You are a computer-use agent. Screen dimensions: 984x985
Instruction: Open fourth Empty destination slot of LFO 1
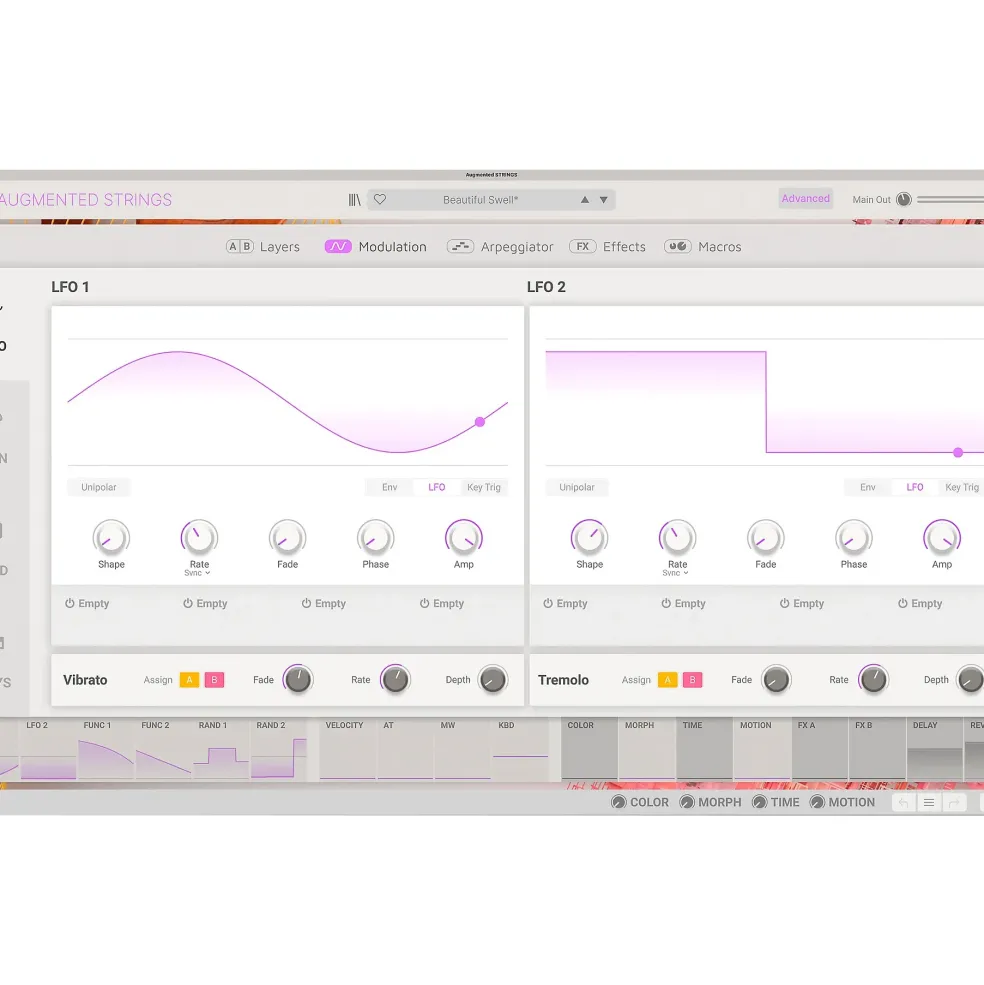(x=442, y=603)
